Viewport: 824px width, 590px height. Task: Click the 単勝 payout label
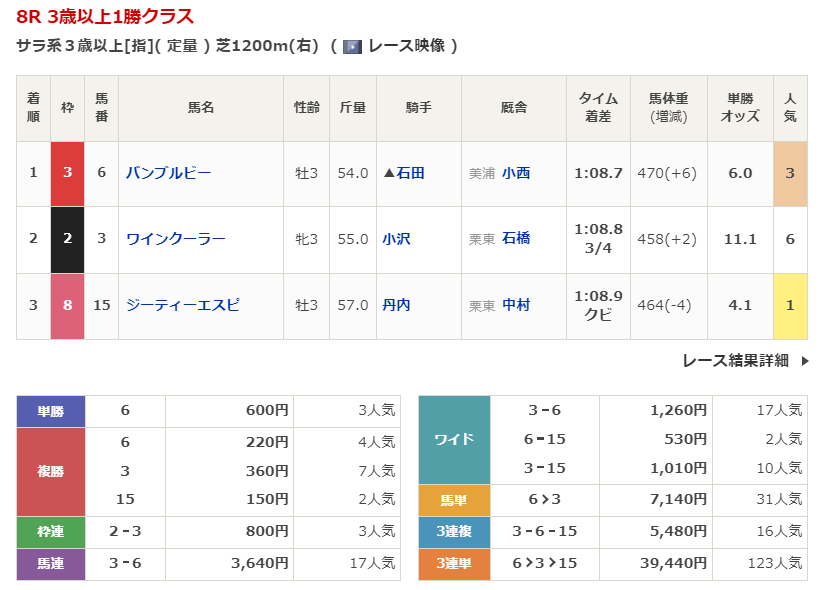click(51, 410)
